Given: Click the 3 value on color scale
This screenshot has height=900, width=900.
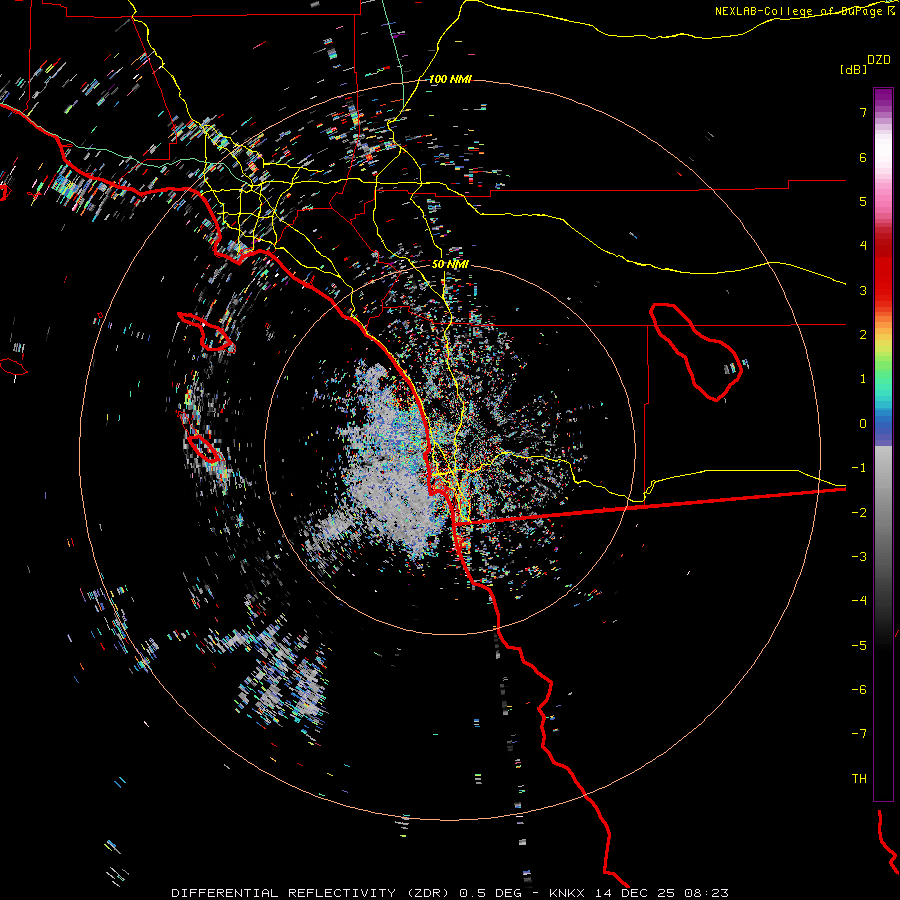Looking at the screenshot, I should point(863,290).
